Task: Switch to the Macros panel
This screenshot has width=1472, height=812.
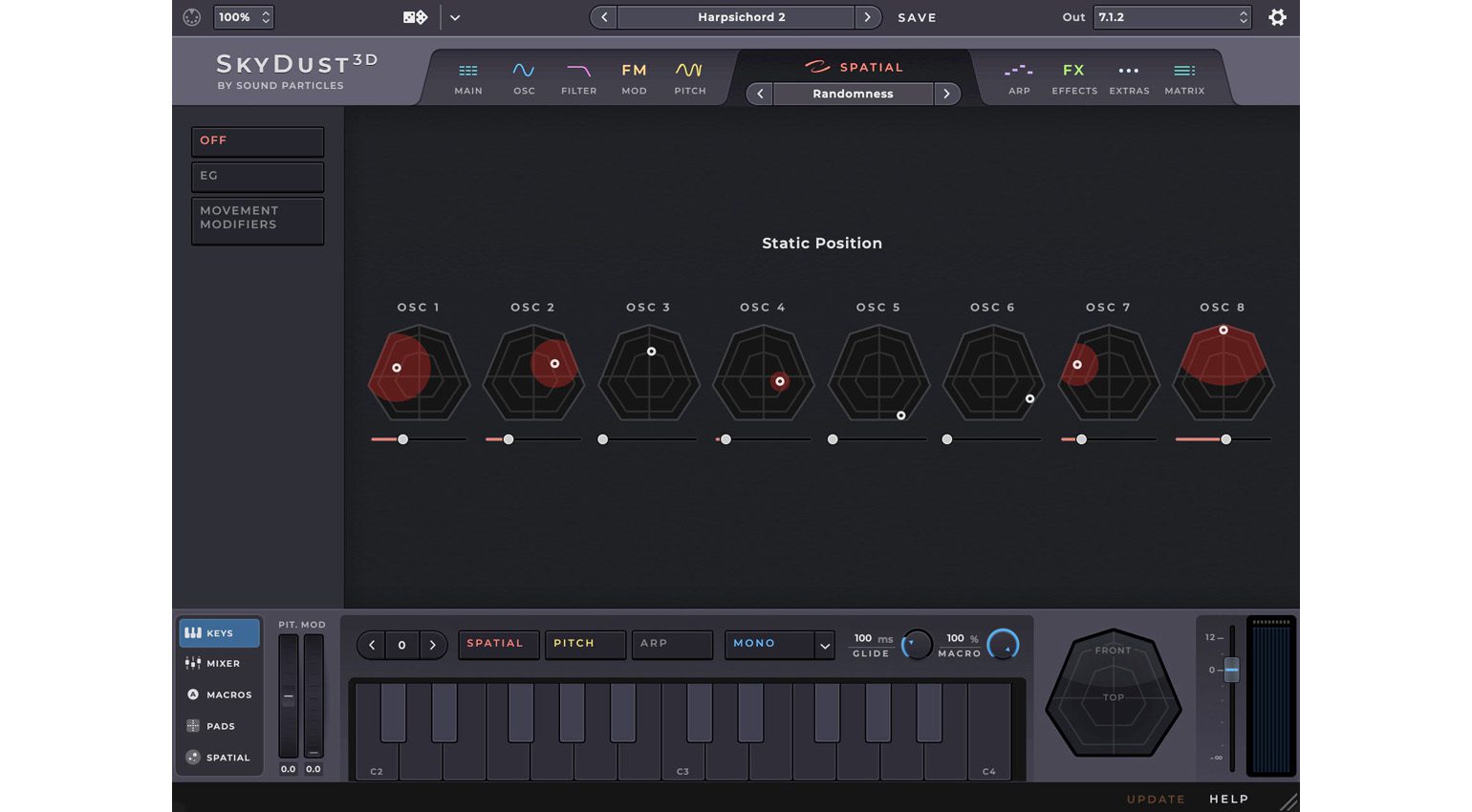Action: [219, 694]
